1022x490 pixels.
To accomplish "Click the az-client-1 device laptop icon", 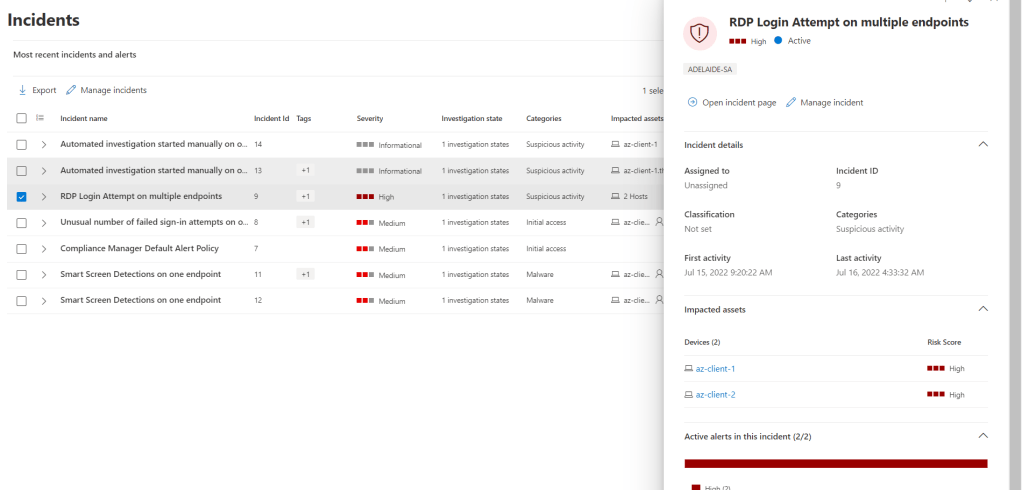I will [x=688, y=369].
